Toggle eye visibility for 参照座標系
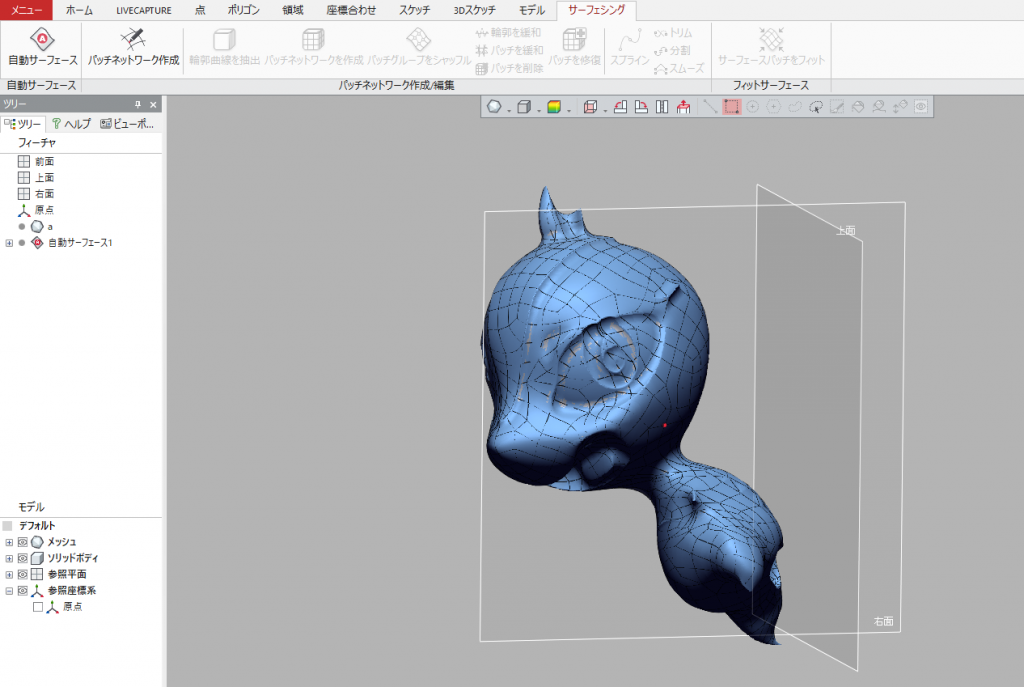The width and height of the screenshot is (1024, 687). (23, 591)
